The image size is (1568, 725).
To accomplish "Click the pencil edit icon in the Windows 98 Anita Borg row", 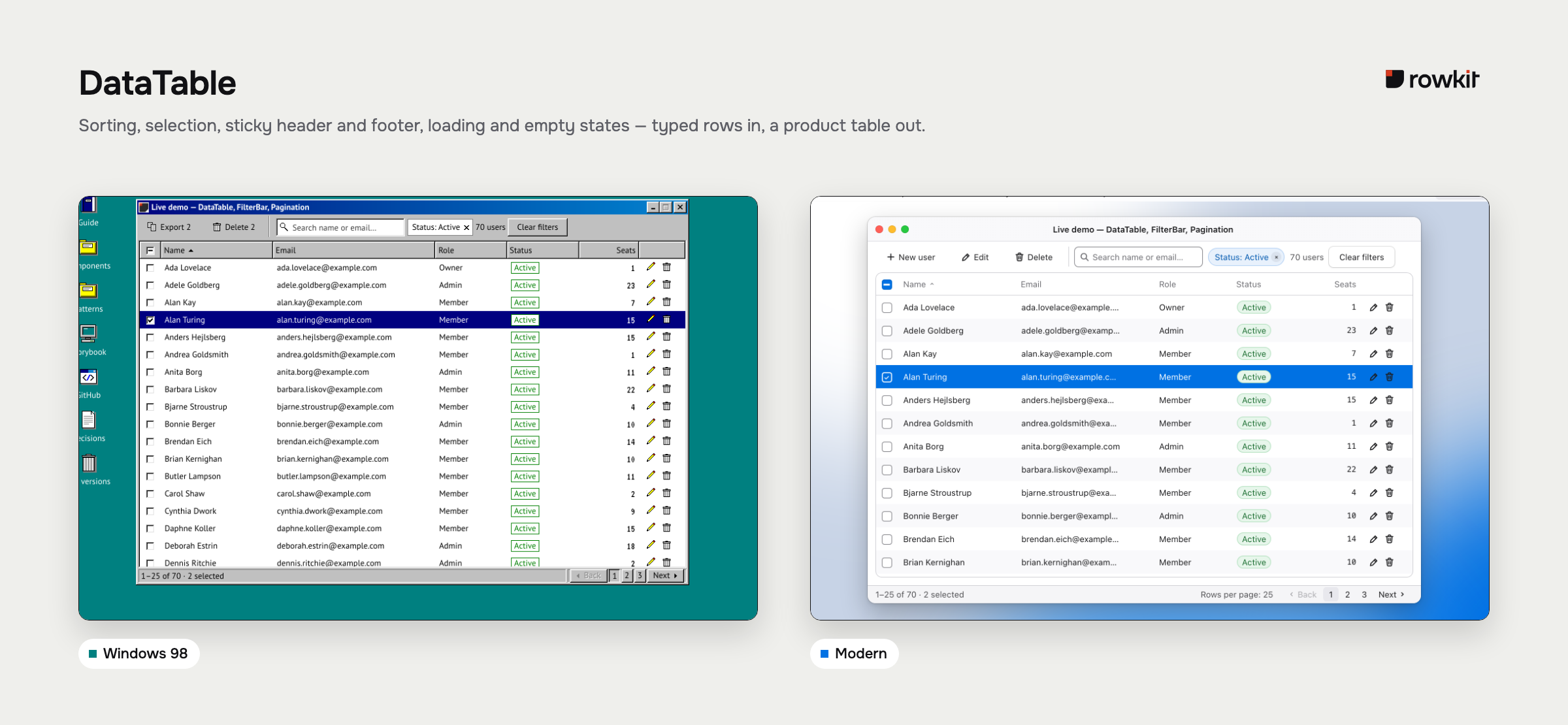I will (x=651, y=372).
